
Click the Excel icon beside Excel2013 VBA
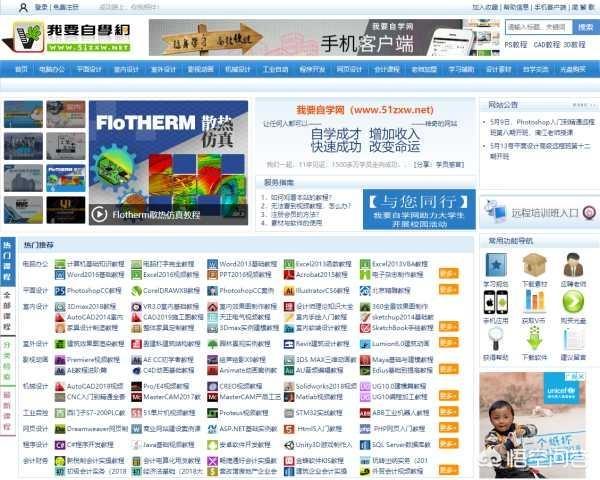(365, 264)
